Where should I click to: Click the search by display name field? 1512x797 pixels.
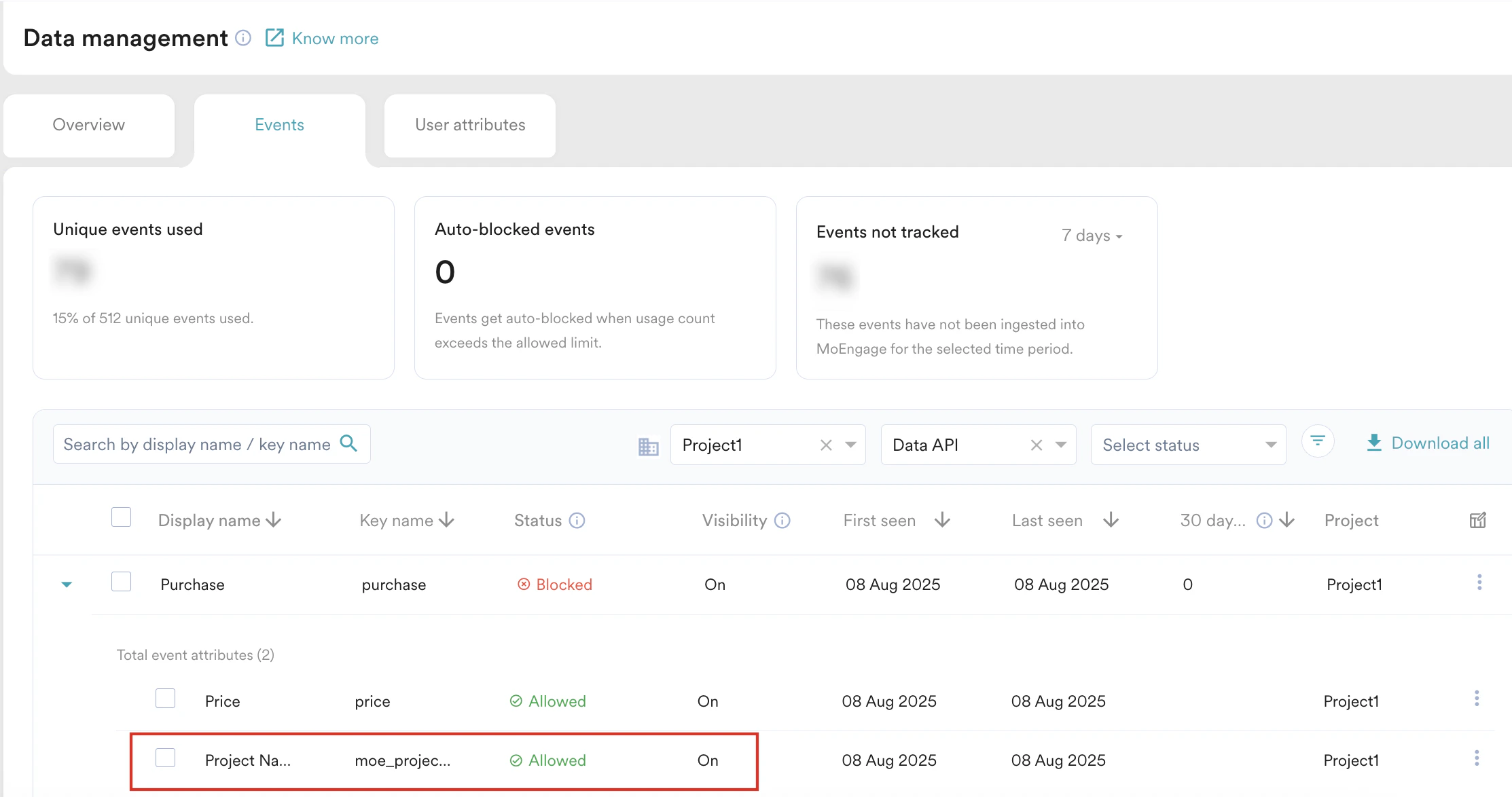point(197,444)
